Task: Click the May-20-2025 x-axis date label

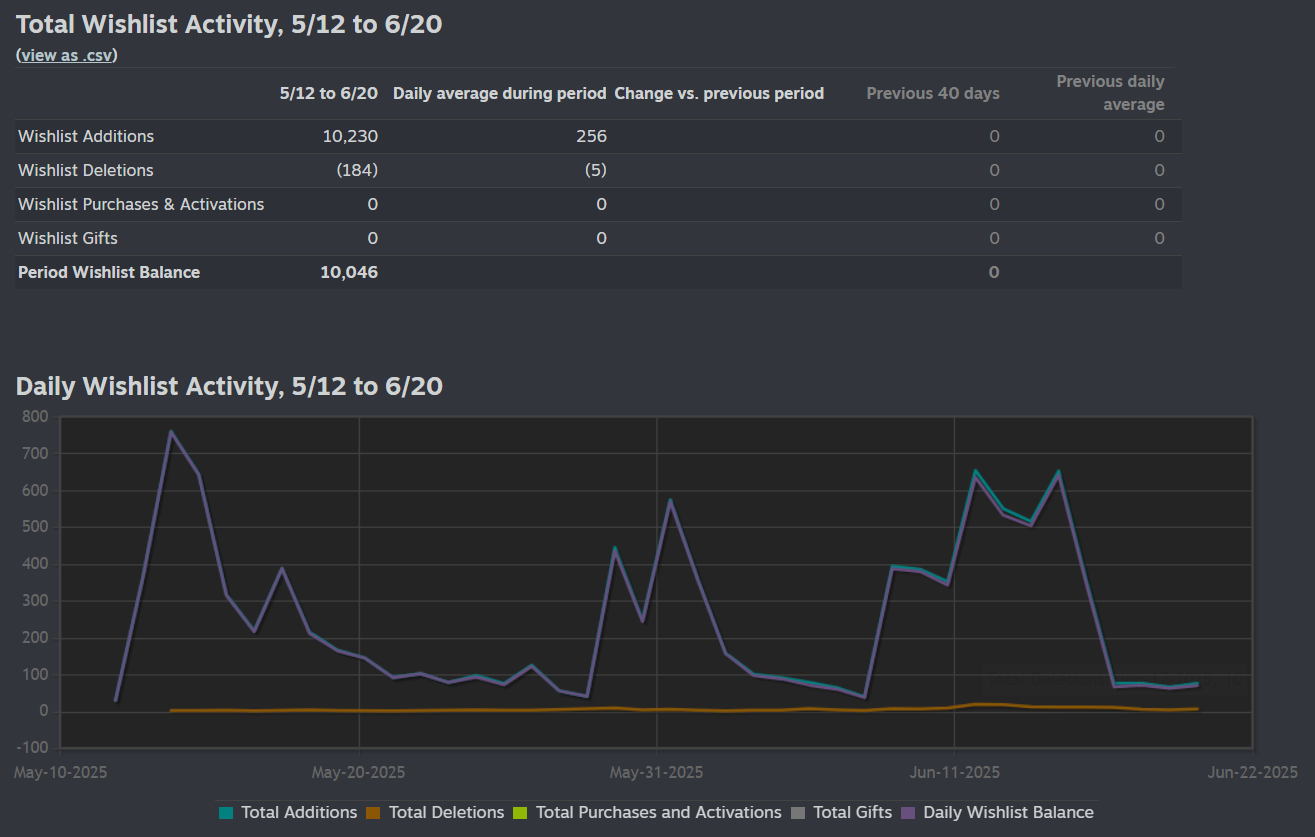Action: (358, 773)
